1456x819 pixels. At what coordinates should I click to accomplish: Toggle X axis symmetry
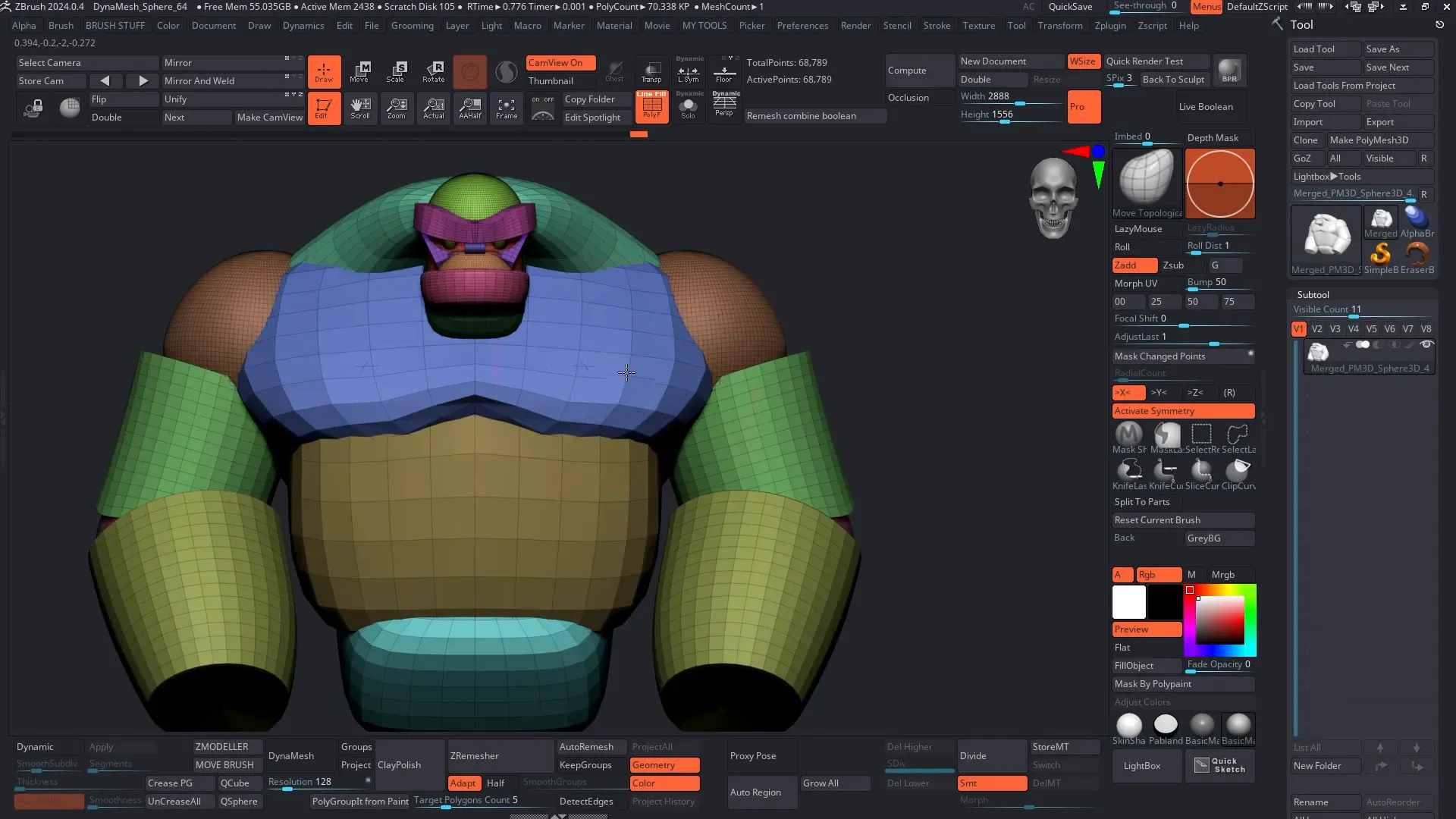[1128, 393]
